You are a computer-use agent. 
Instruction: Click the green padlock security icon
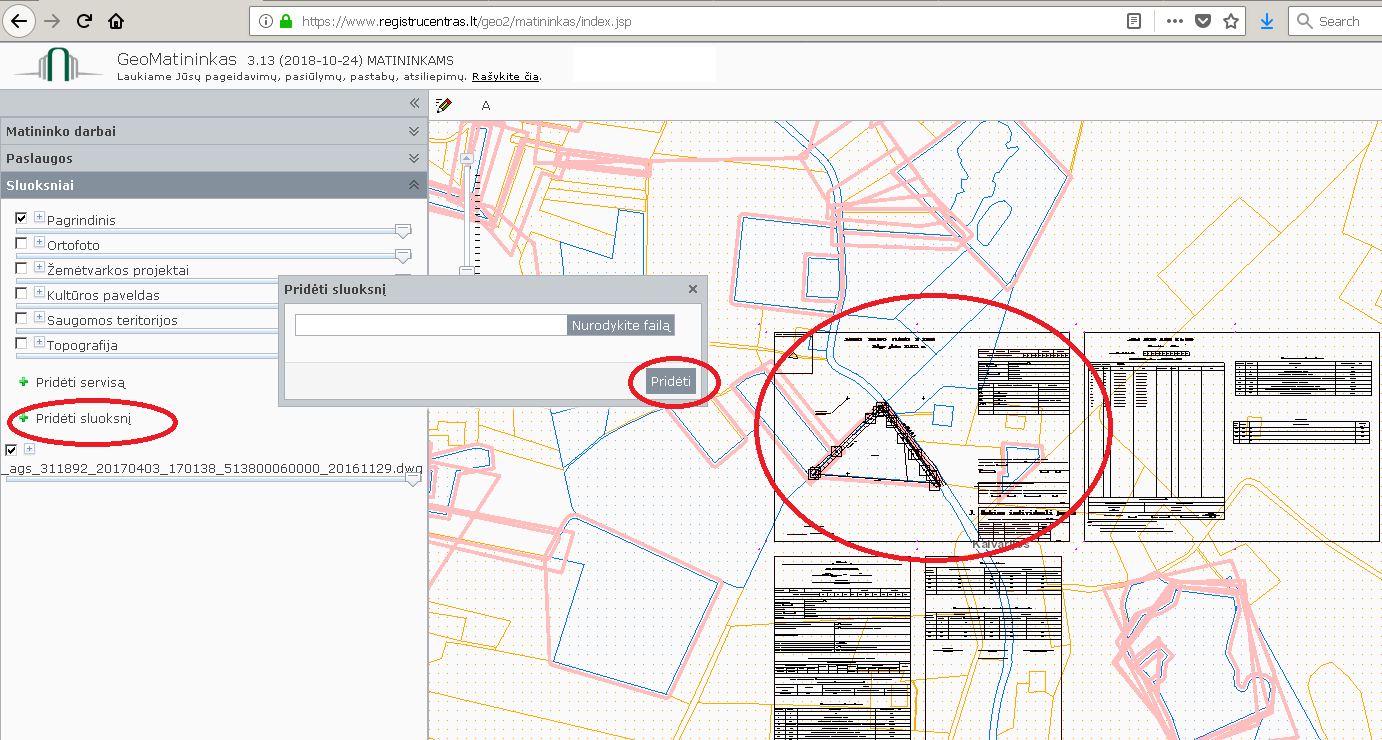click(286, 21)
